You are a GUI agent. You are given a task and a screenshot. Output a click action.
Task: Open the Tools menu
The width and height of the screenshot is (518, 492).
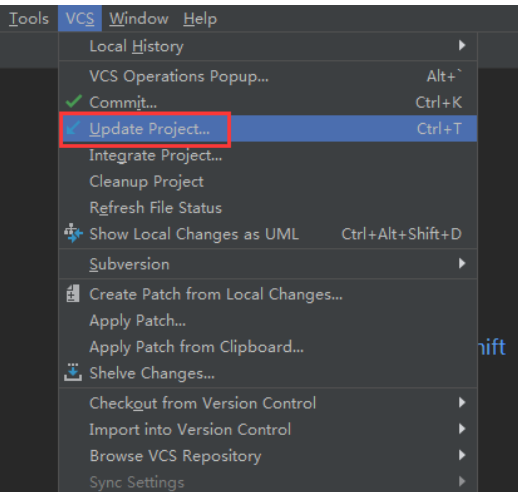coord(29,18)
